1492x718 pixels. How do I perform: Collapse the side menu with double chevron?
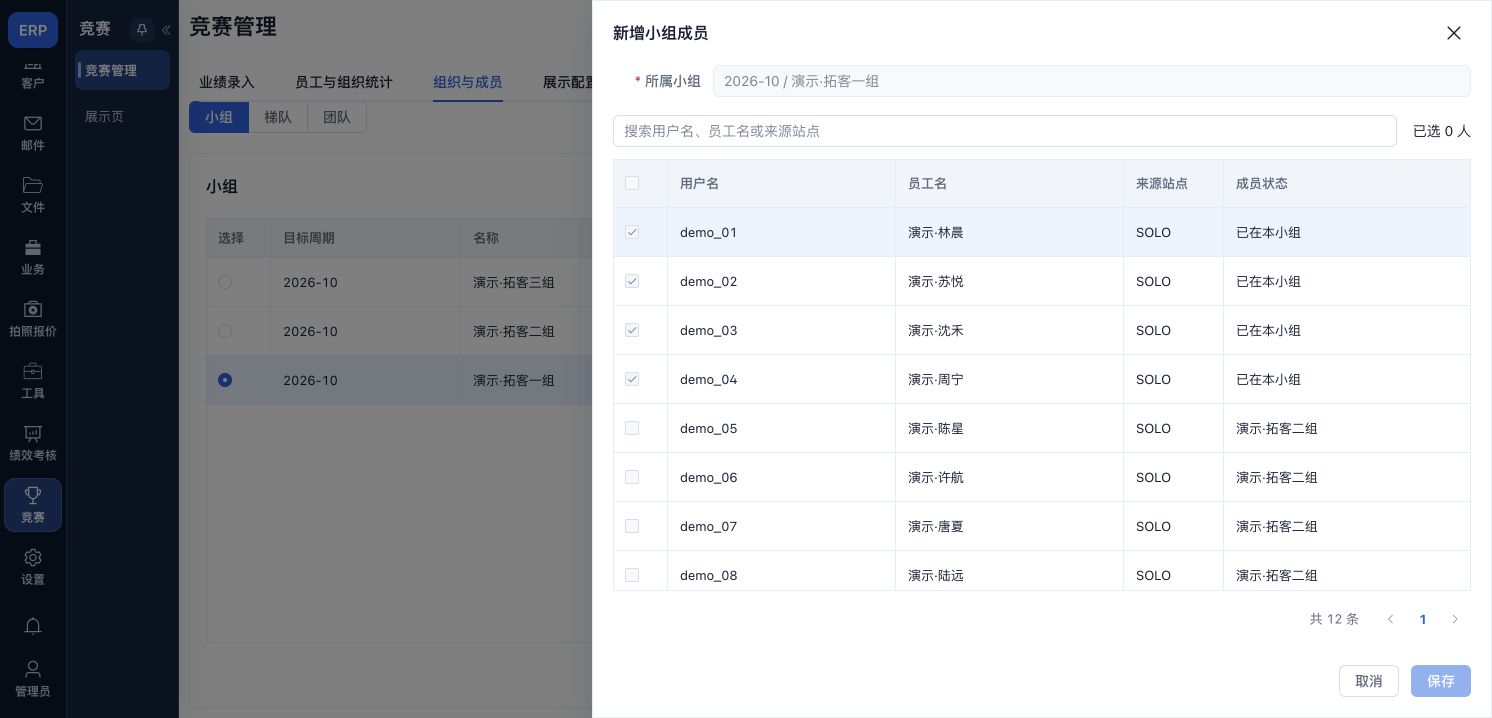click(x=166, y=30)
